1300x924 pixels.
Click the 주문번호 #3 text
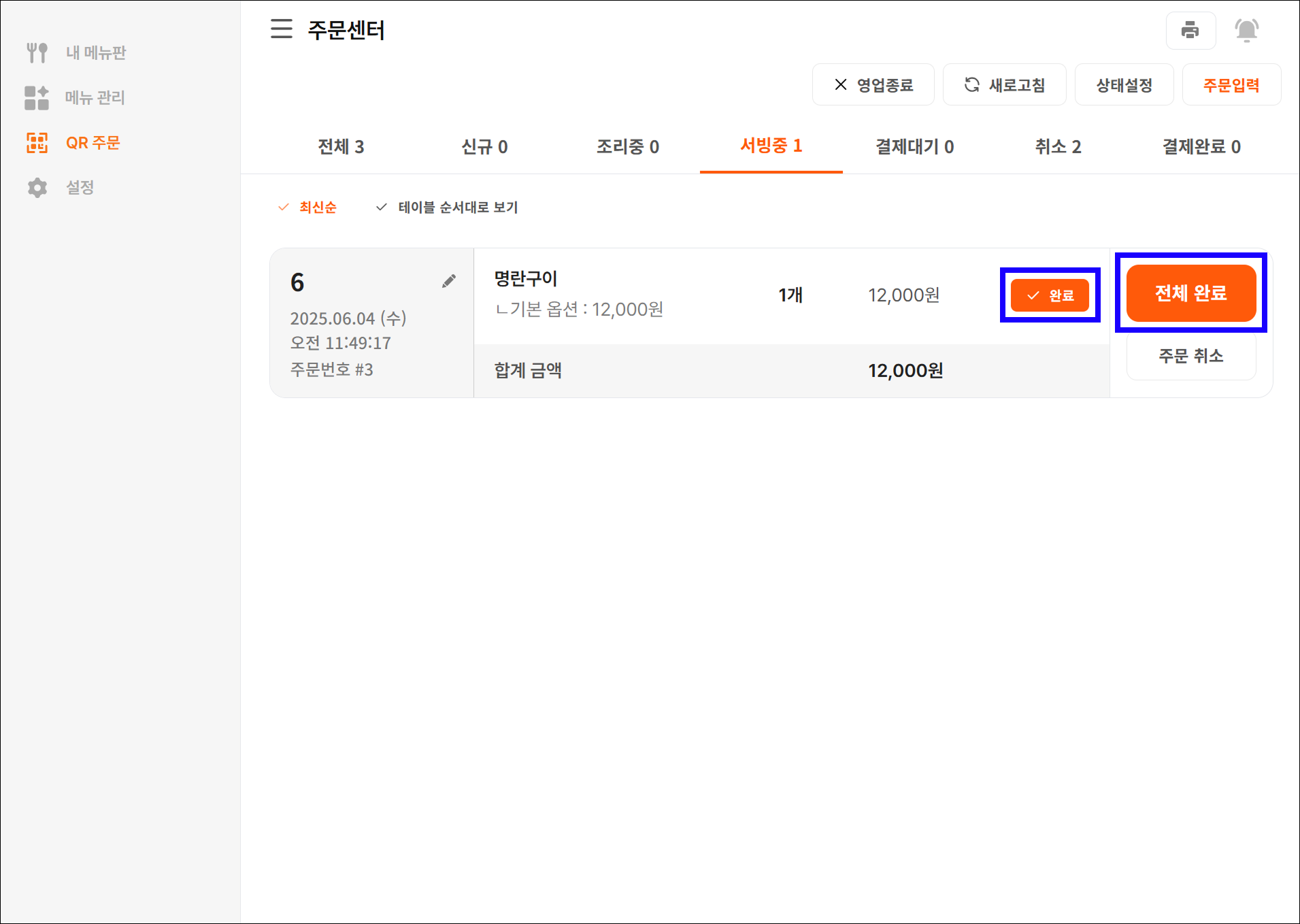tap(332, 369)
